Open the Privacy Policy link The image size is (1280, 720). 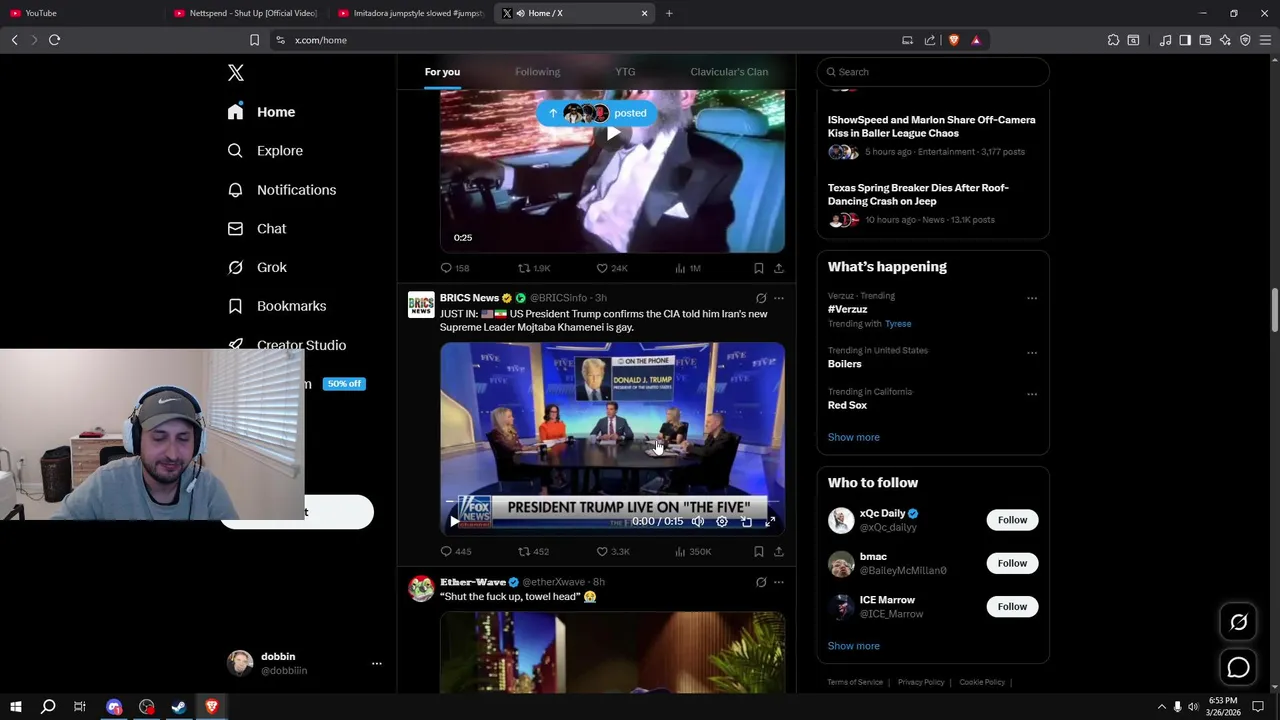pos(921,682)
